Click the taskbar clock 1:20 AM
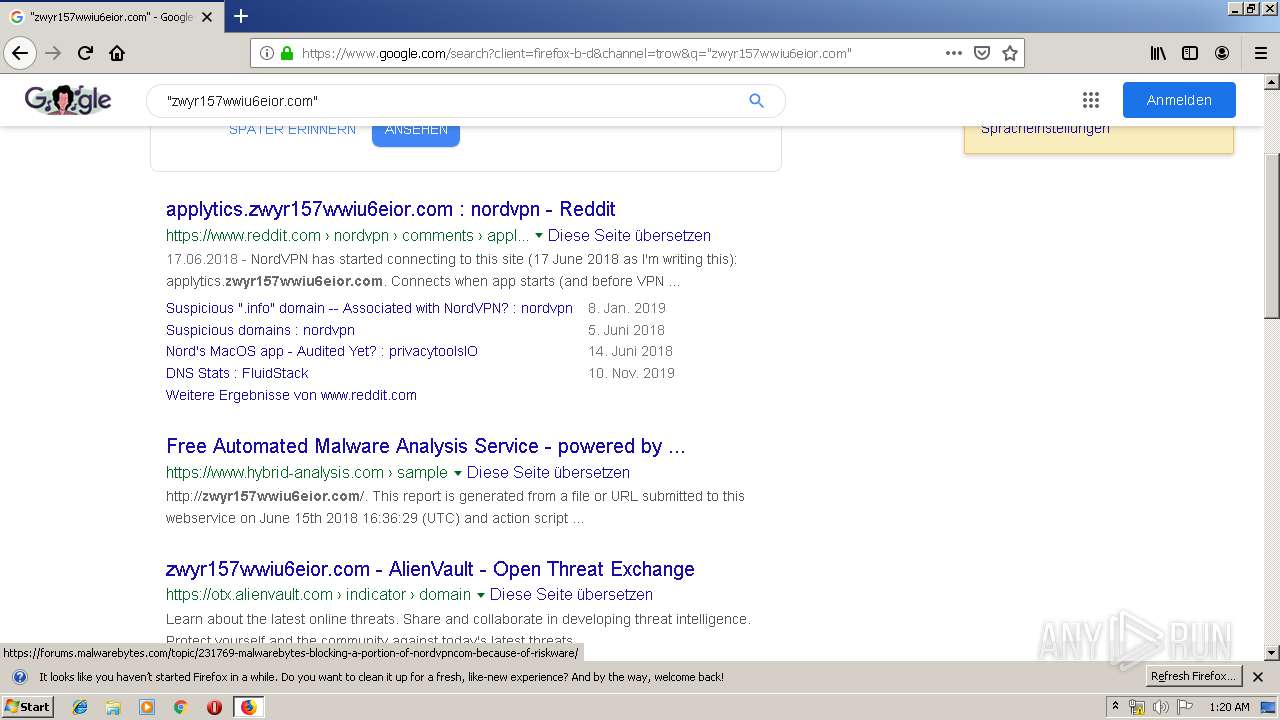Image resolution: width=1280 pixels, height=720 pixels. [x=1229, y=707]
